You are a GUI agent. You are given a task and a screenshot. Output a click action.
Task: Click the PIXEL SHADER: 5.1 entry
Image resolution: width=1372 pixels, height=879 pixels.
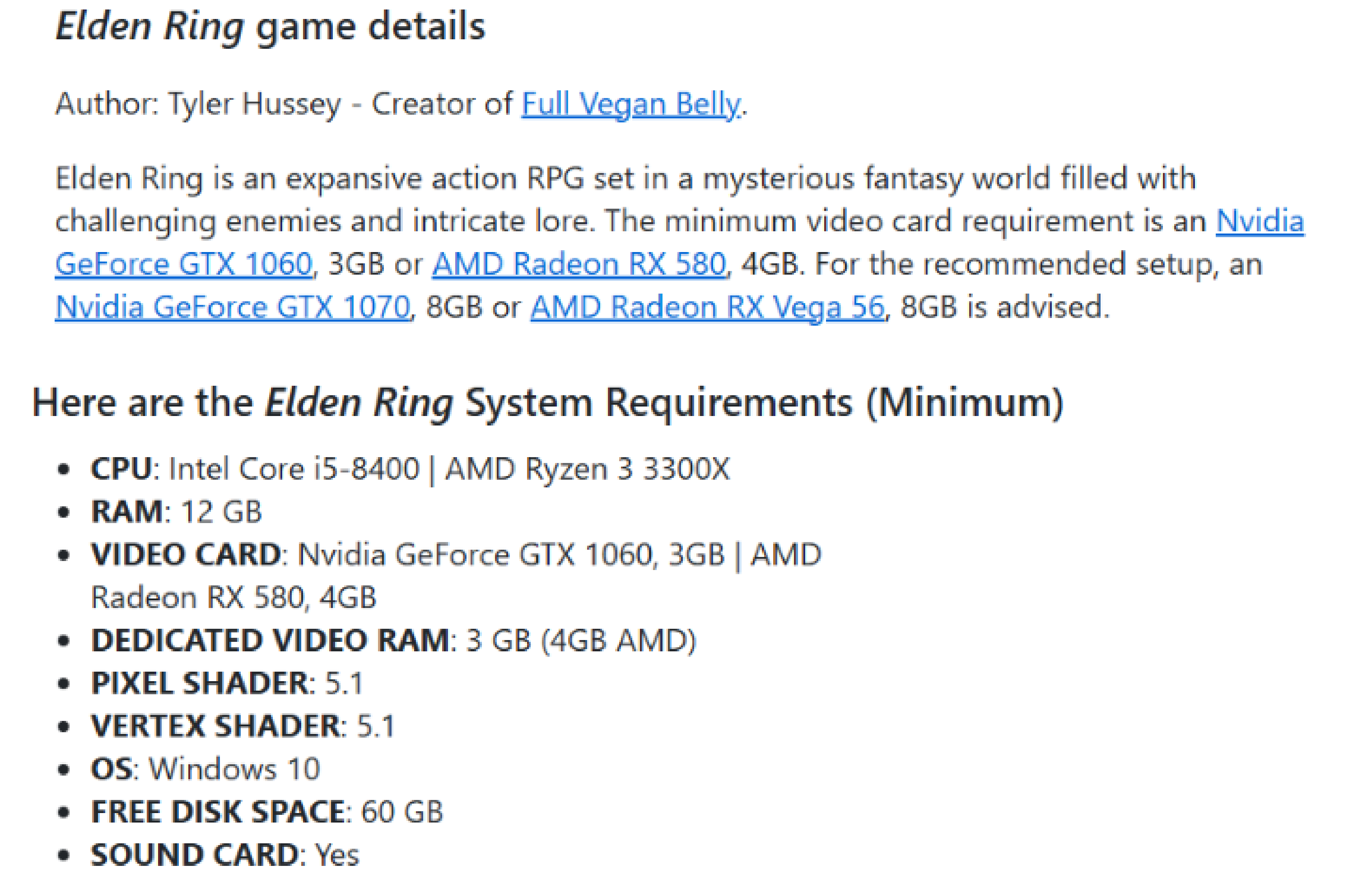[x=227, y=683]
